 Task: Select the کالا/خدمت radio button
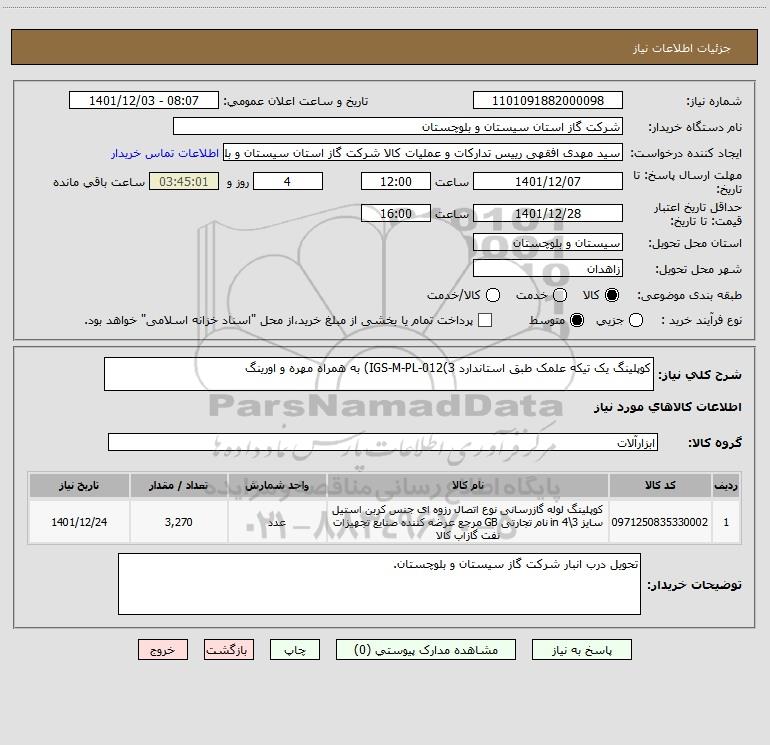(493, 295)
